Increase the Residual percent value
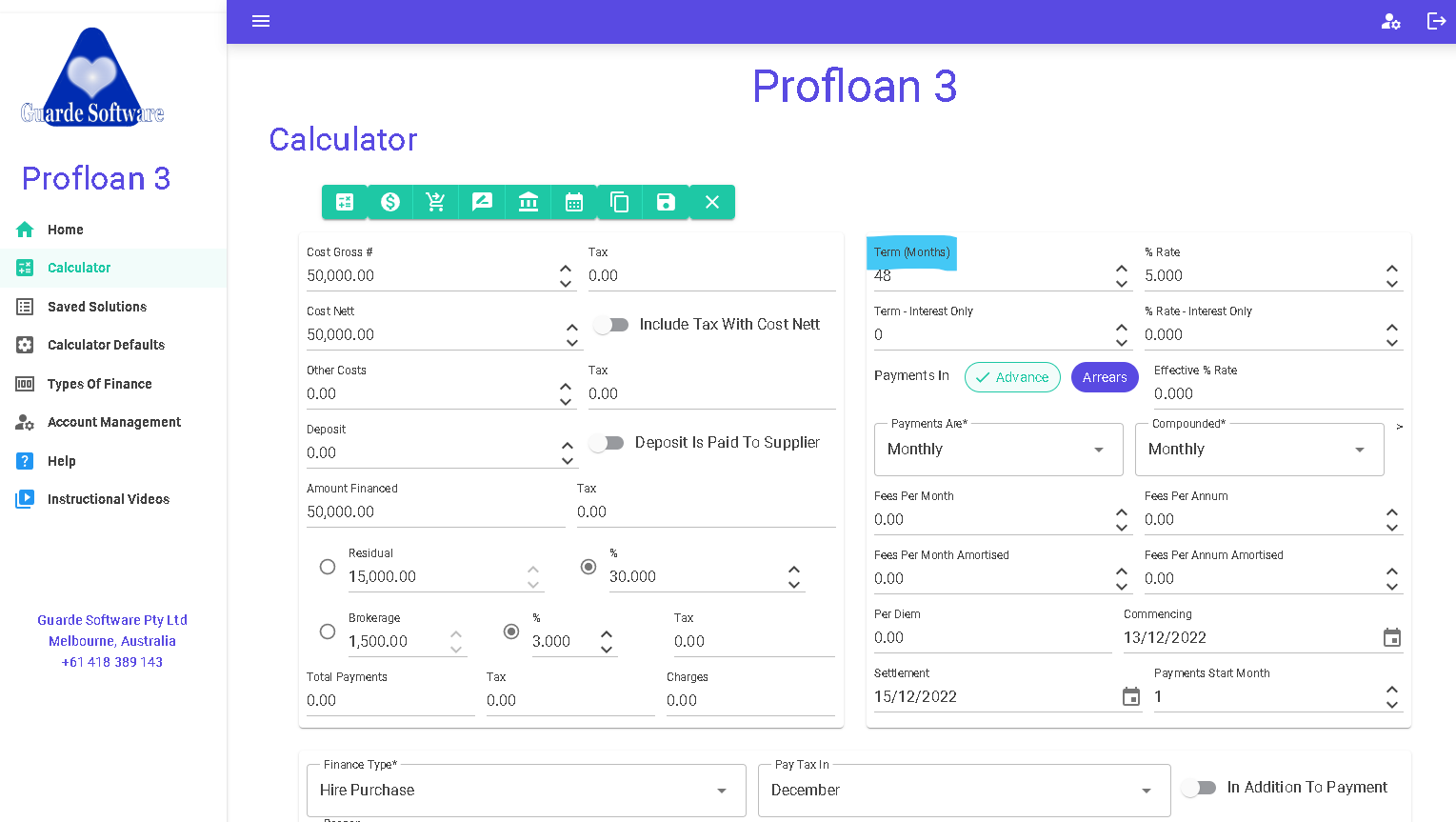 (x=794, y=570)
